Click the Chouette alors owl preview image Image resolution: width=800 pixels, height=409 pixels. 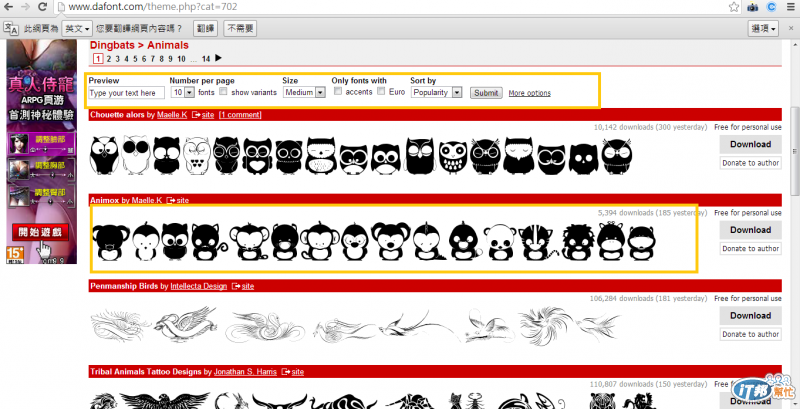[x=361, y=156]
